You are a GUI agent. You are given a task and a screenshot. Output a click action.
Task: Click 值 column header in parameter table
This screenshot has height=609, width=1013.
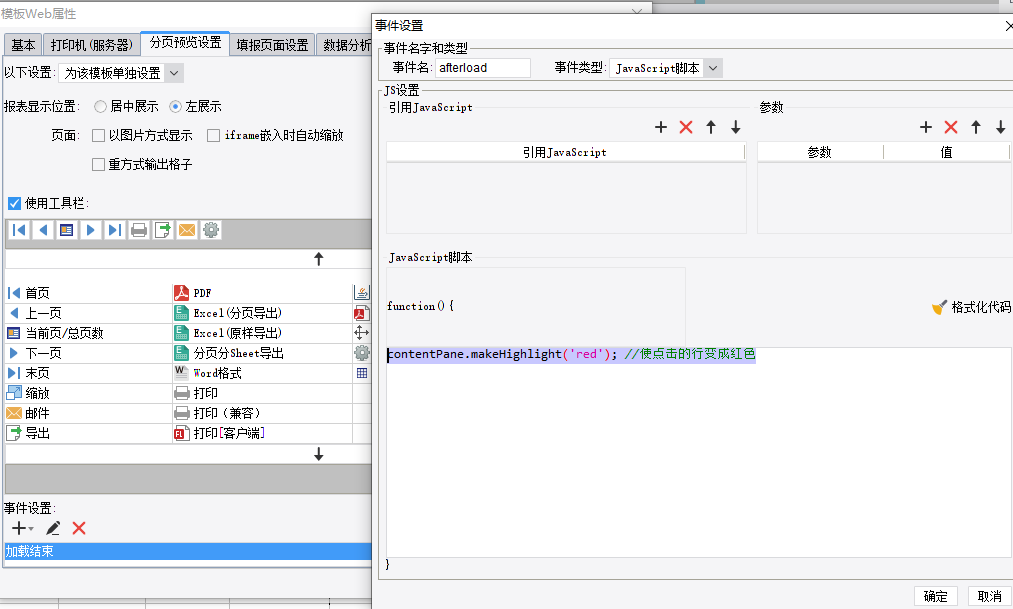[x=946, y=152]
